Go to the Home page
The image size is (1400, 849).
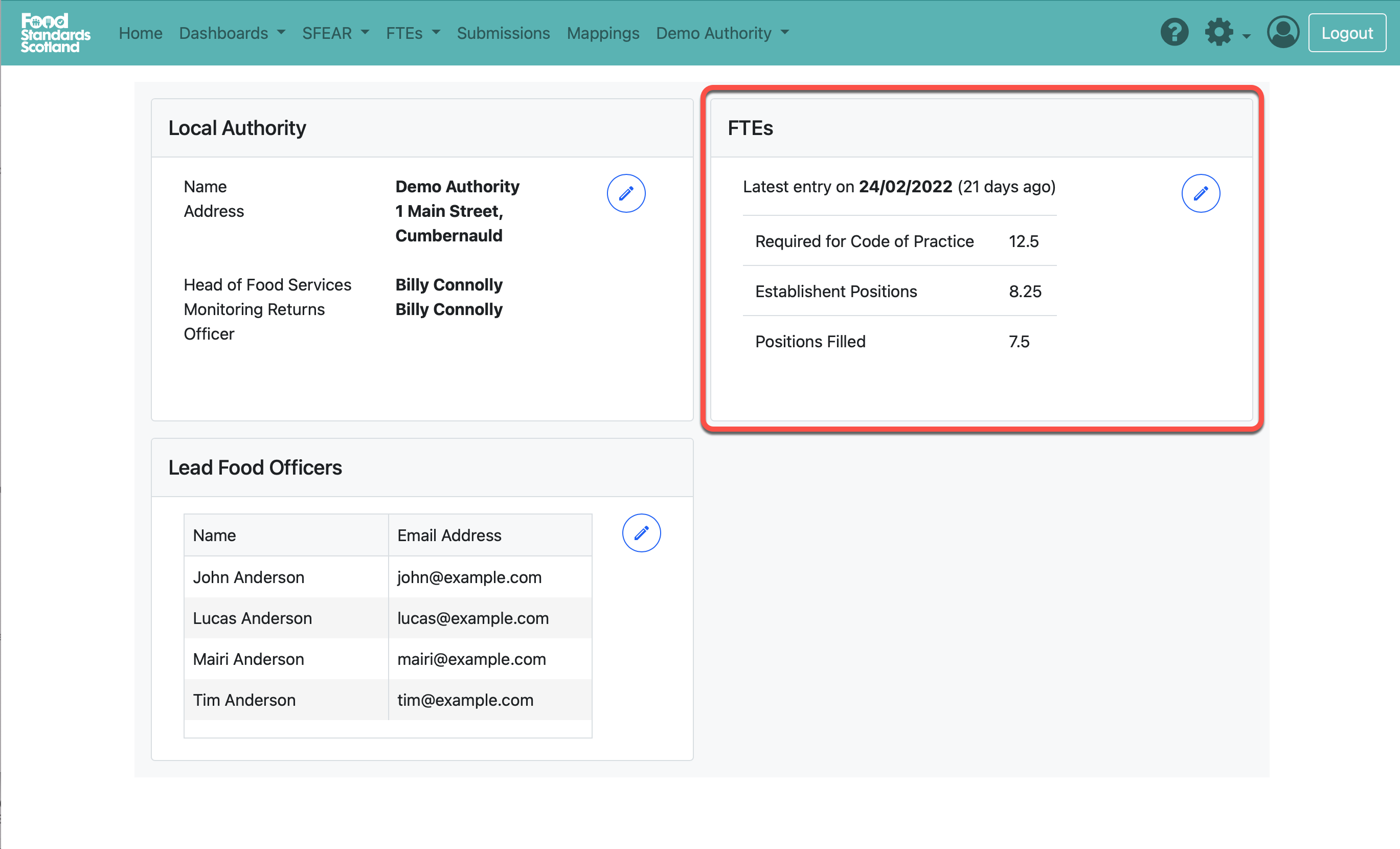point(140,33)
